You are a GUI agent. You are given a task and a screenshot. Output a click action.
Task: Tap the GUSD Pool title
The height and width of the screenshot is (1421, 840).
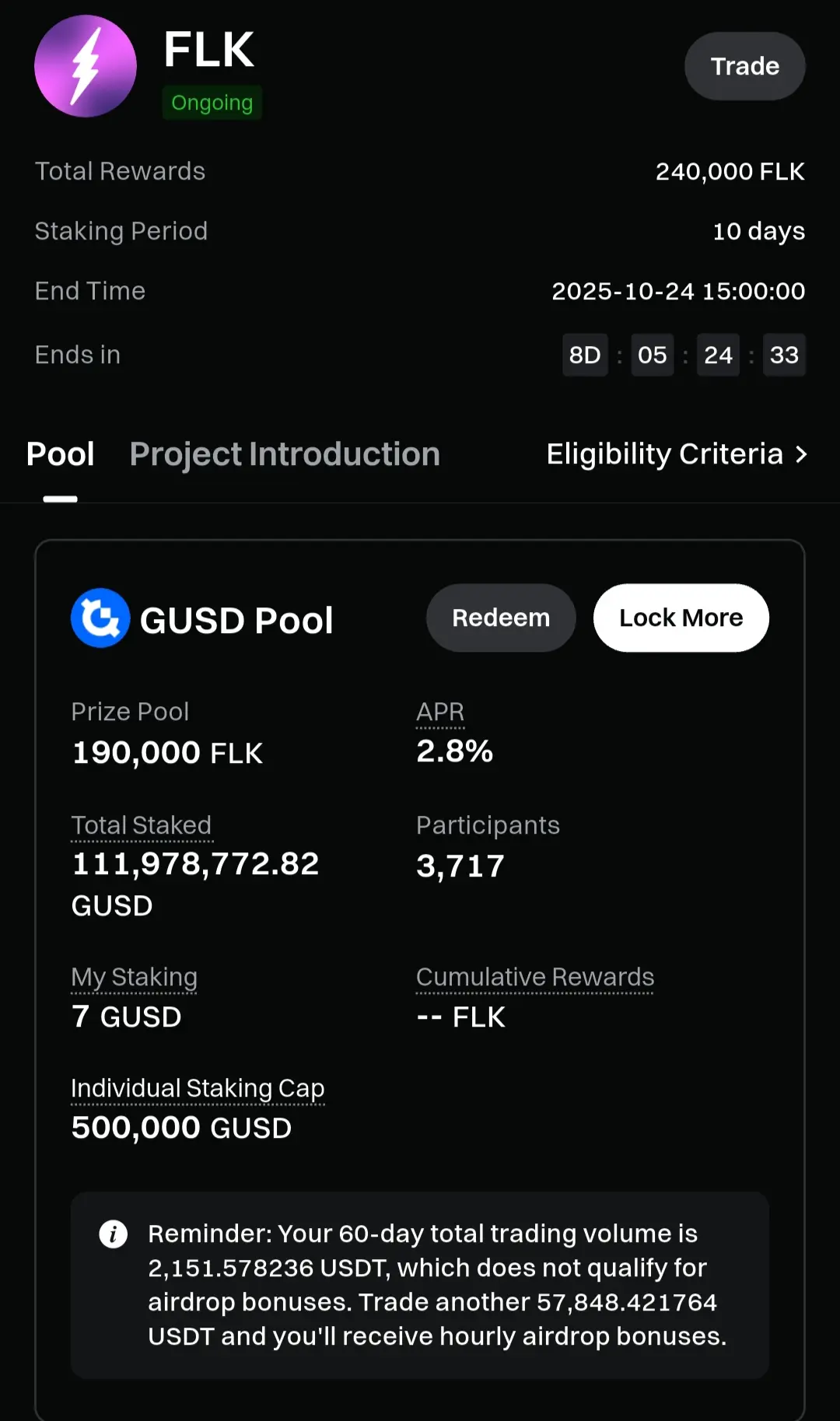tap(236, 621)
